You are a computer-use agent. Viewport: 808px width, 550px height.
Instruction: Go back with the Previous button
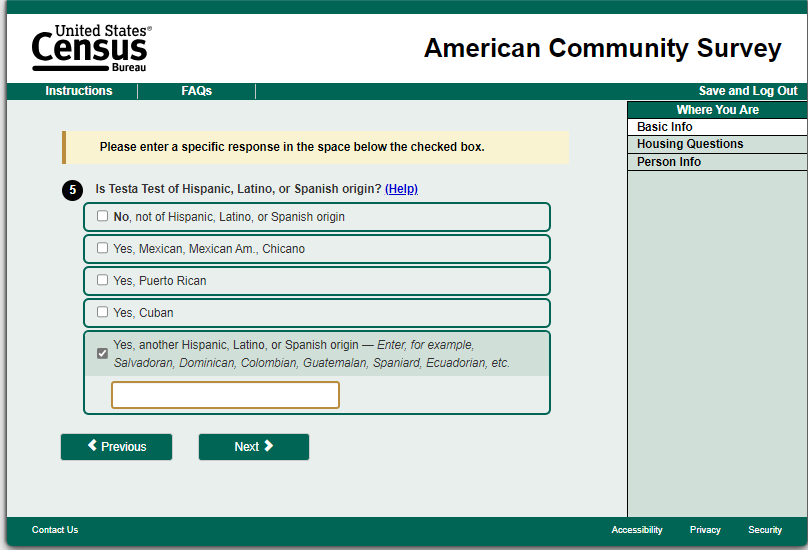(116, 447)
